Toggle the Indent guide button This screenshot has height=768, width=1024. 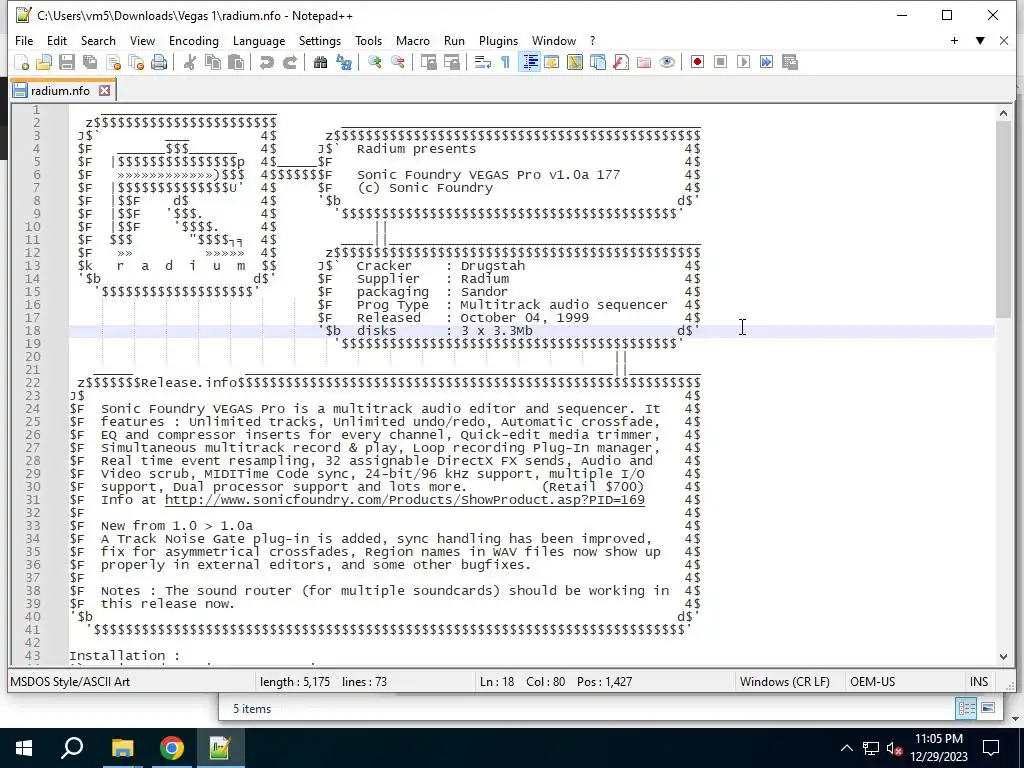click(x=529, y=62)
